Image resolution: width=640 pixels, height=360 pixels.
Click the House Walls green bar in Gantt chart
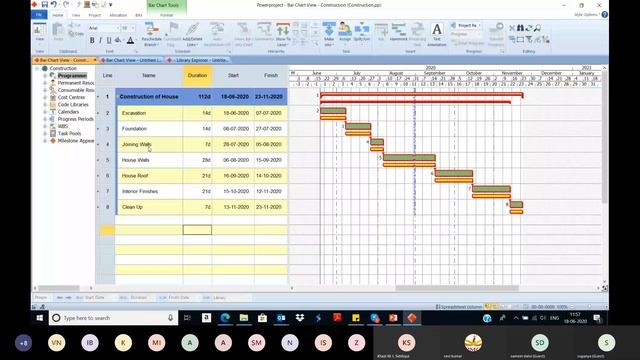[x=409, y=158]
